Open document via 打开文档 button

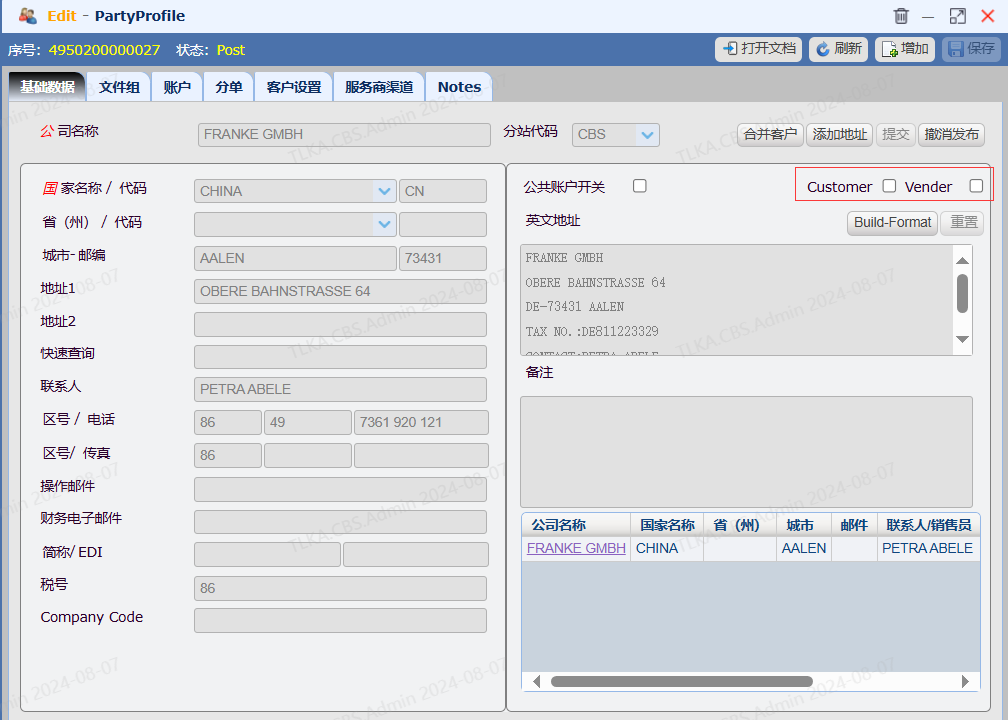pyautogui.click(x=759, y=49)
